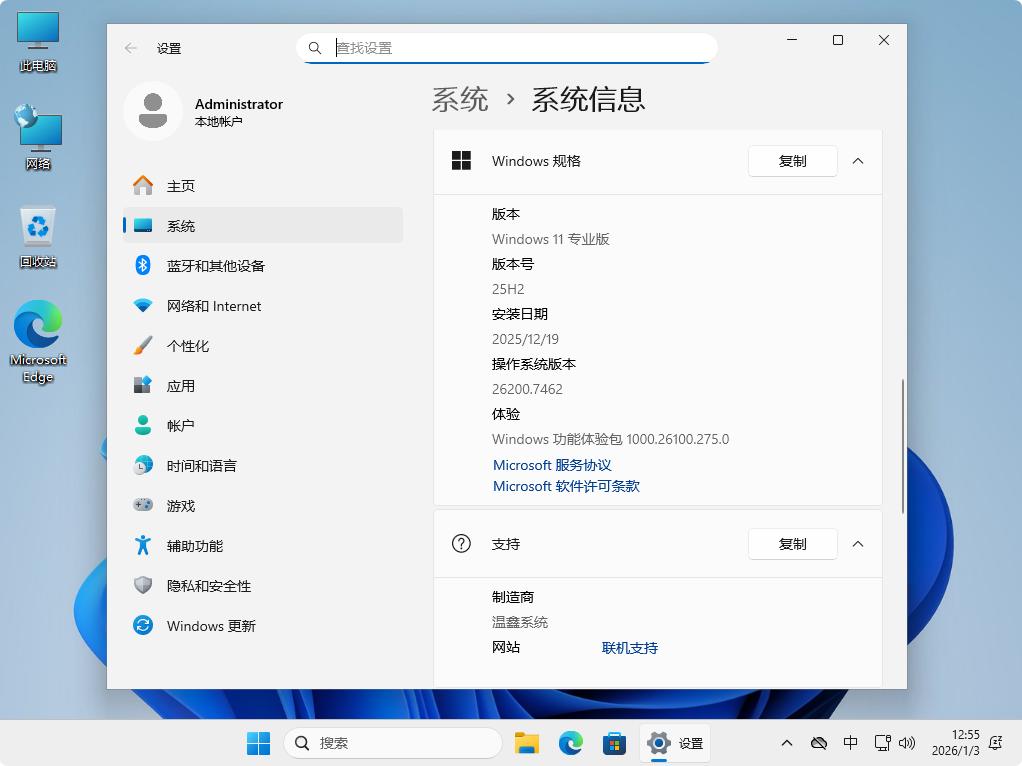The height and width of the screenshot is (766, 1022).
Task: Open the Network and Internet settings page
Action: tap(213, 306)
